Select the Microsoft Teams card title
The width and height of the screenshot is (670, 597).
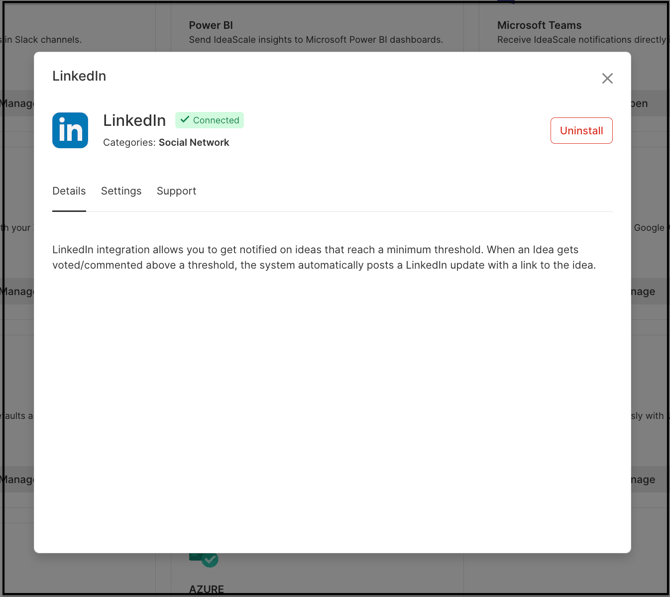[539, 25]
